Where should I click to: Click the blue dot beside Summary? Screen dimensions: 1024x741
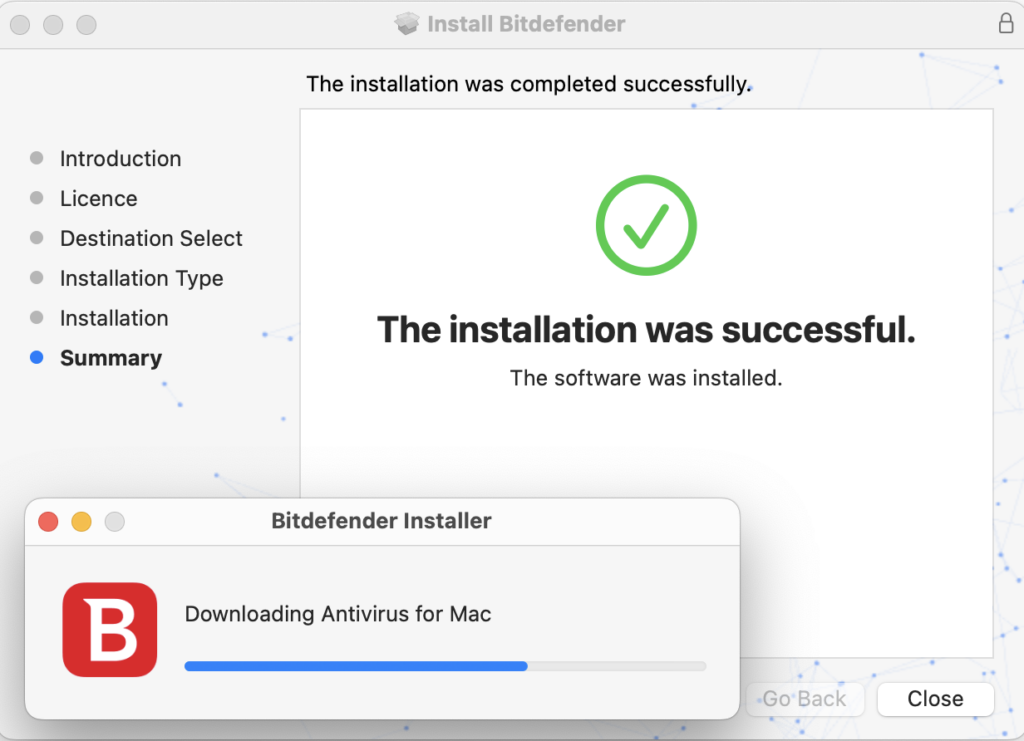tap(37, 357)
